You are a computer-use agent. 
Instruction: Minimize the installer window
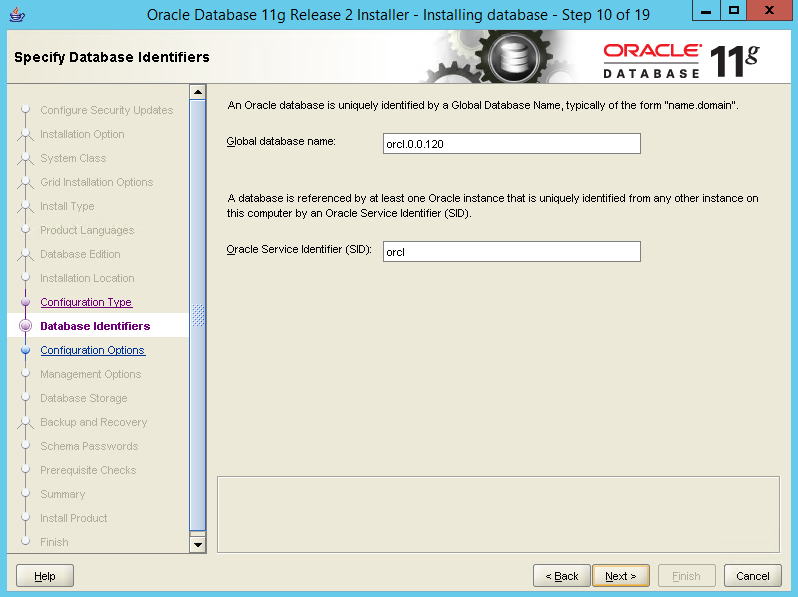coord(706,10)
